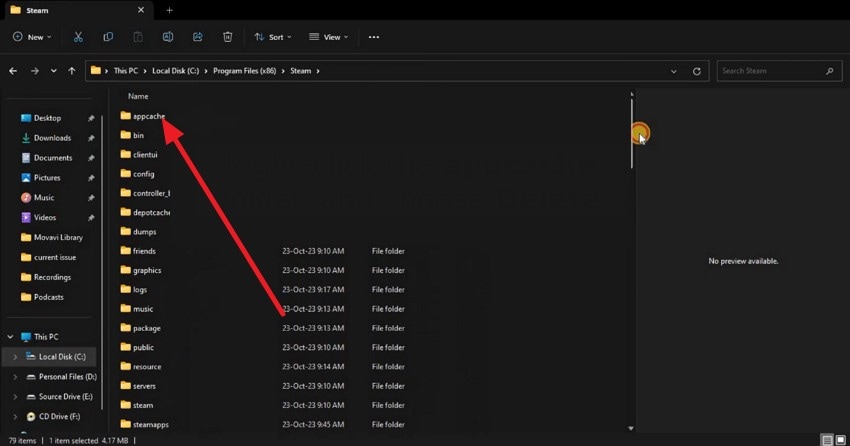850x446 pixels.
Task: Open the Sort dropdown
Action: tap(273, 37)
